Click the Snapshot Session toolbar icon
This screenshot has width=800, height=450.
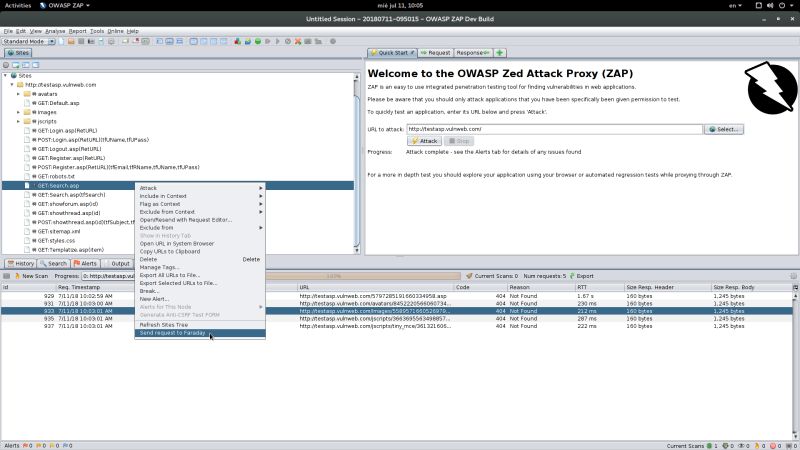click(91, 41)
